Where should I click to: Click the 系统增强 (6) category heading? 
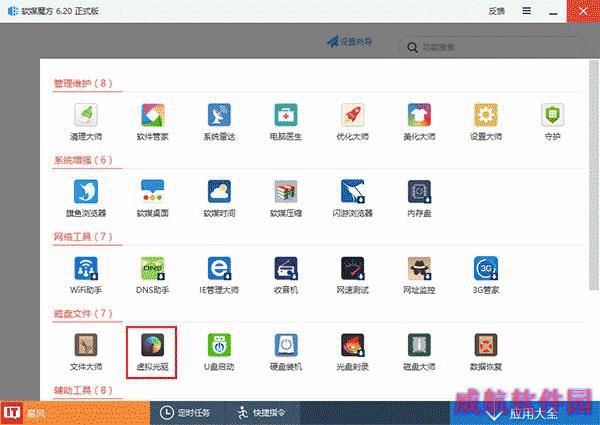83,160
